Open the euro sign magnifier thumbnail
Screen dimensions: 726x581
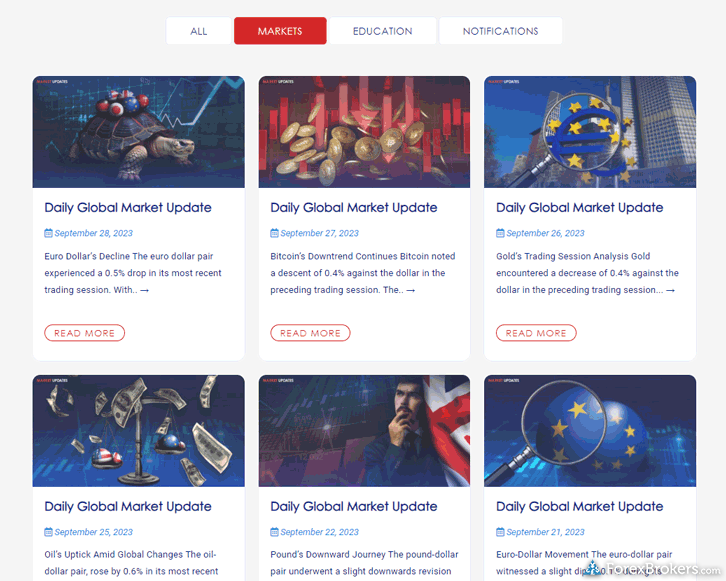[x=590, y=132]
